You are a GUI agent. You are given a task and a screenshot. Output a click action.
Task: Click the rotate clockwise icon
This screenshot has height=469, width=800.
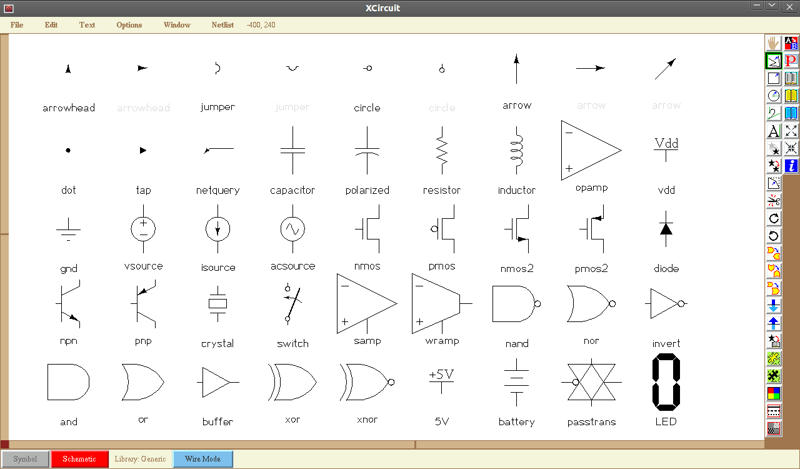click(x=773, y=218)
